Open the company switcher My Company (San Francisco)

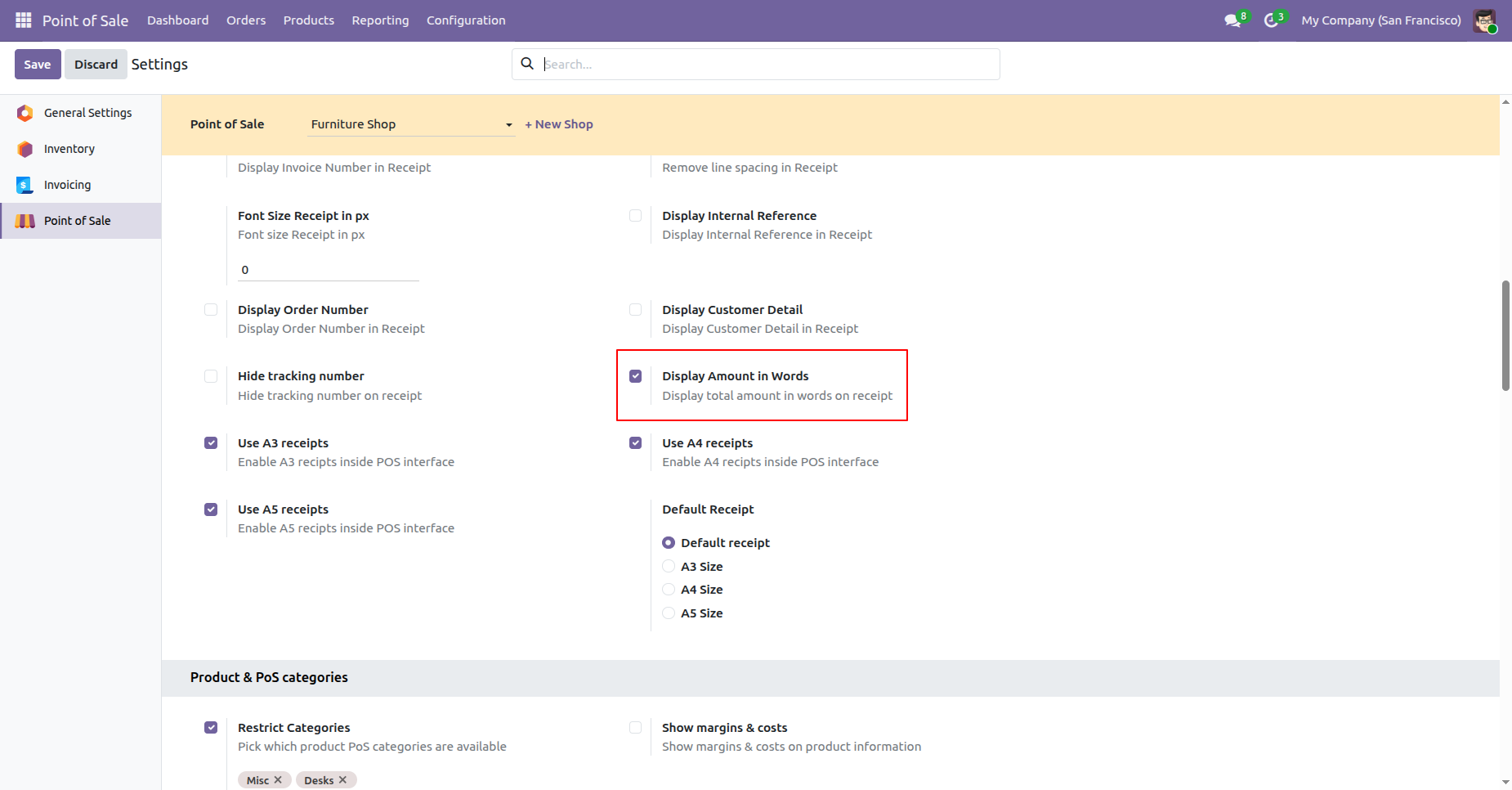click(1380, 20)
